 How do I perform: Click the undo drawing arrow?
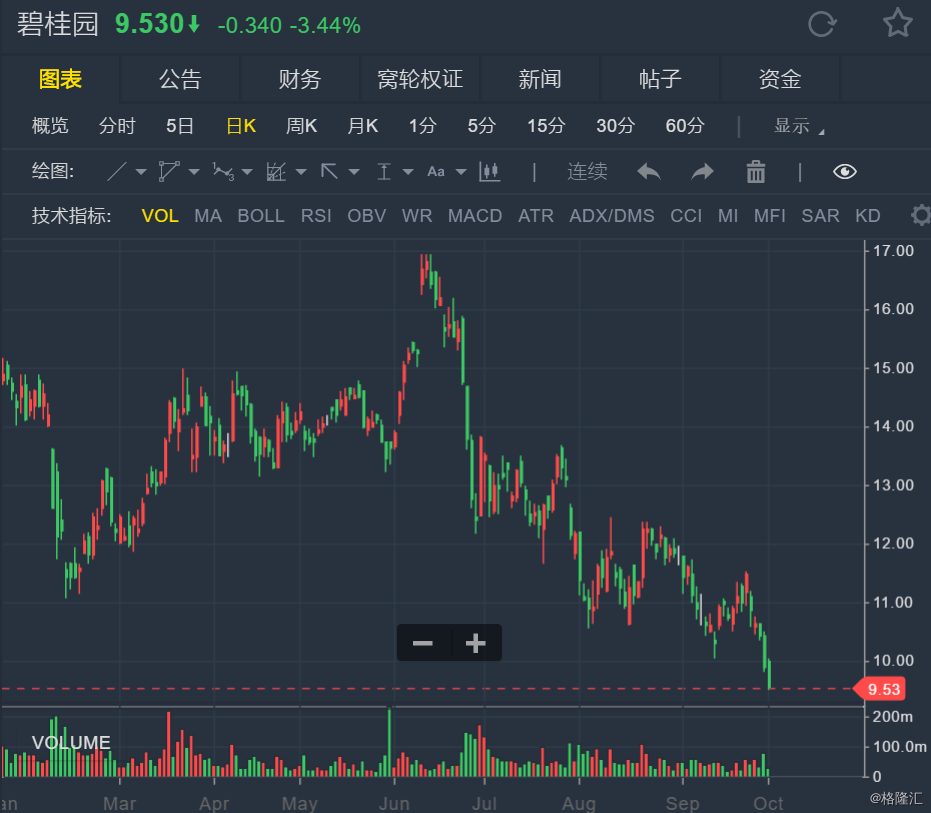click(648, 172)
